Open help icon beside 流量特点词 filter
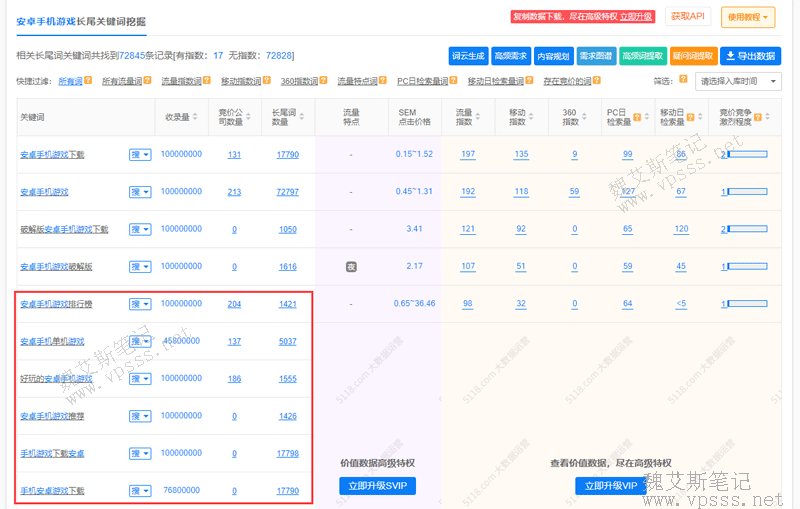Image resolution: width=800 pixels, height=509 pixels. [x=383, y=81]
